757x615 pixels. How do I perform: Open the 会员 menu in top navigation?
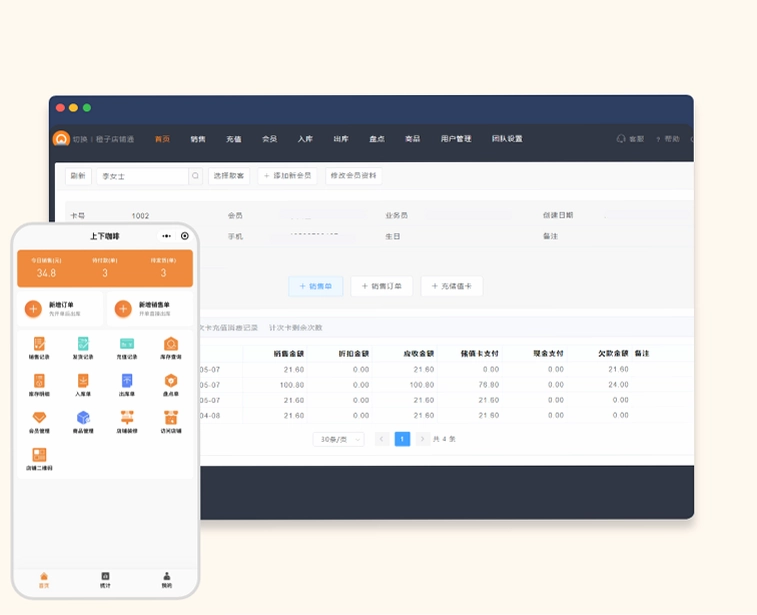pyautogui.click(x=269, y=139)
